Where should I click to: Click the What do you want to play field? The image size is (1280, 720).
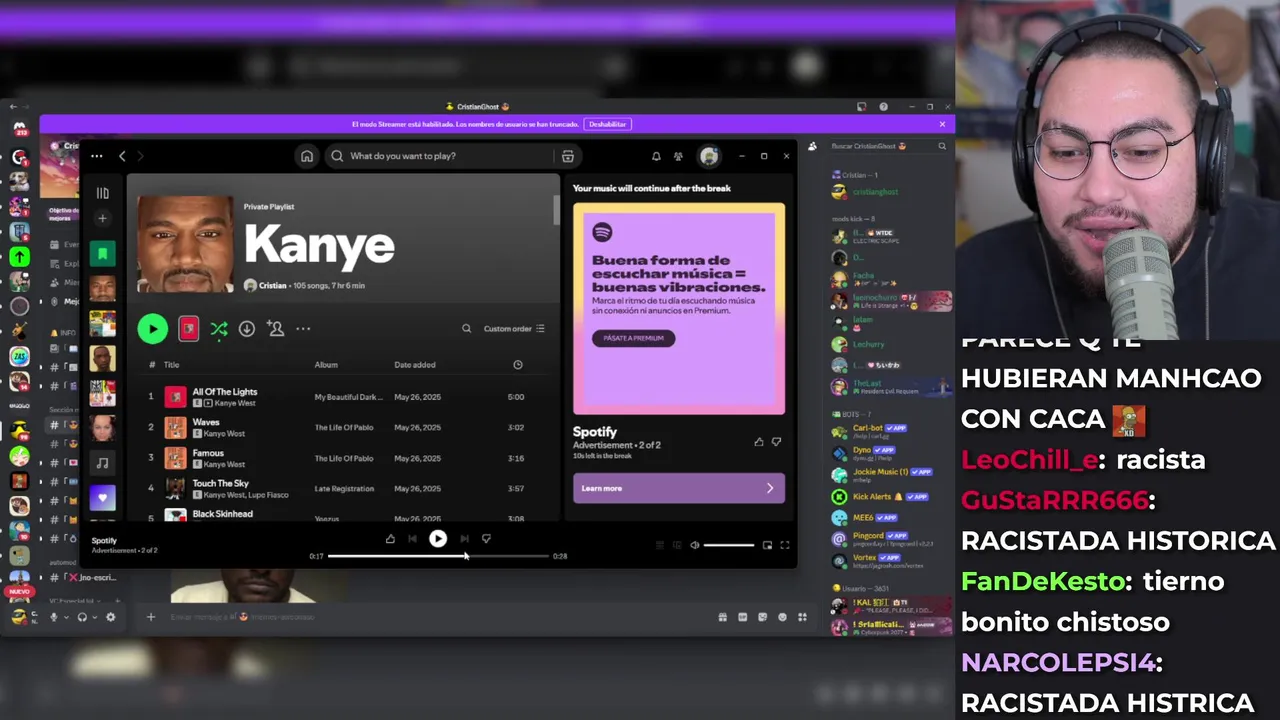tap(440, 156)
